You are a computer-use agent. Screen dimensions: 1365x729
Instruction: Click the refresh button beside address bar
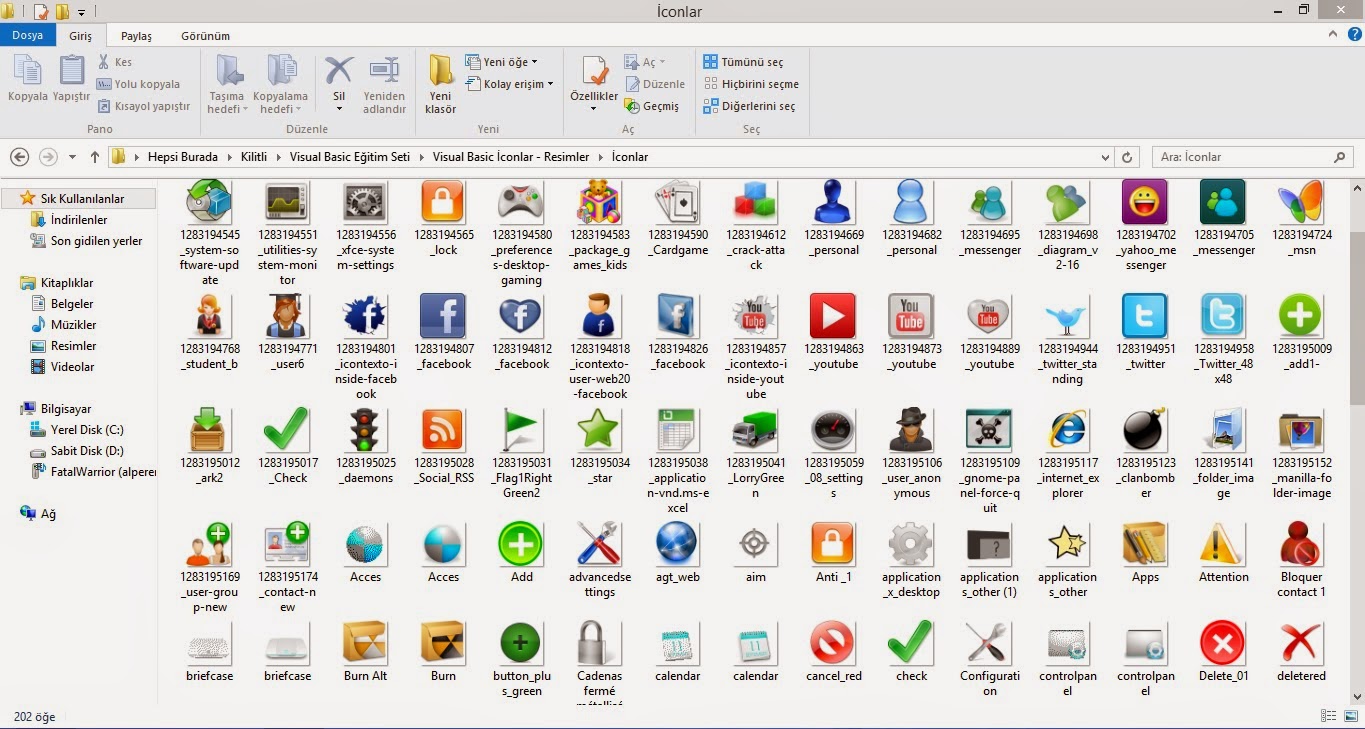(1127, 157)
